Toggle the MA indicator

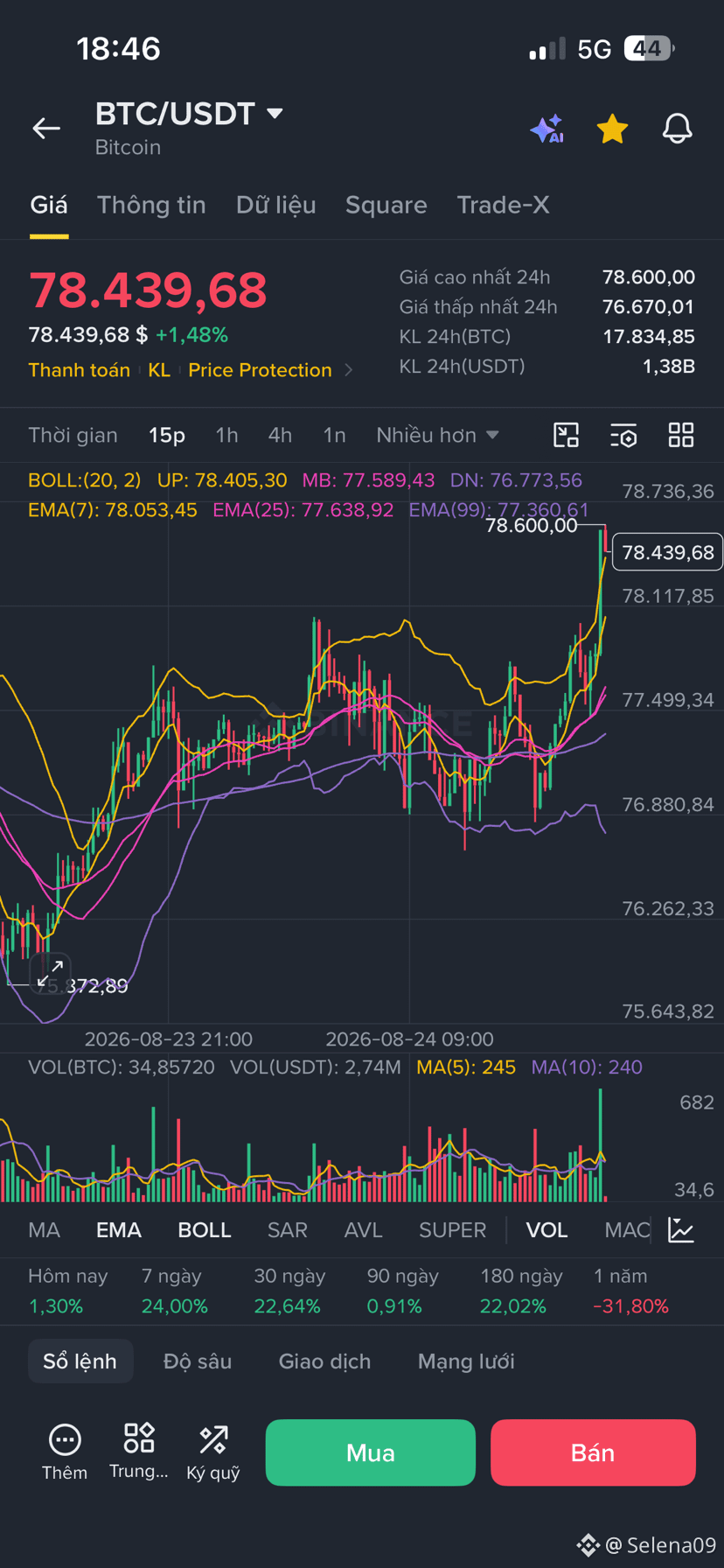[44, 1229]
